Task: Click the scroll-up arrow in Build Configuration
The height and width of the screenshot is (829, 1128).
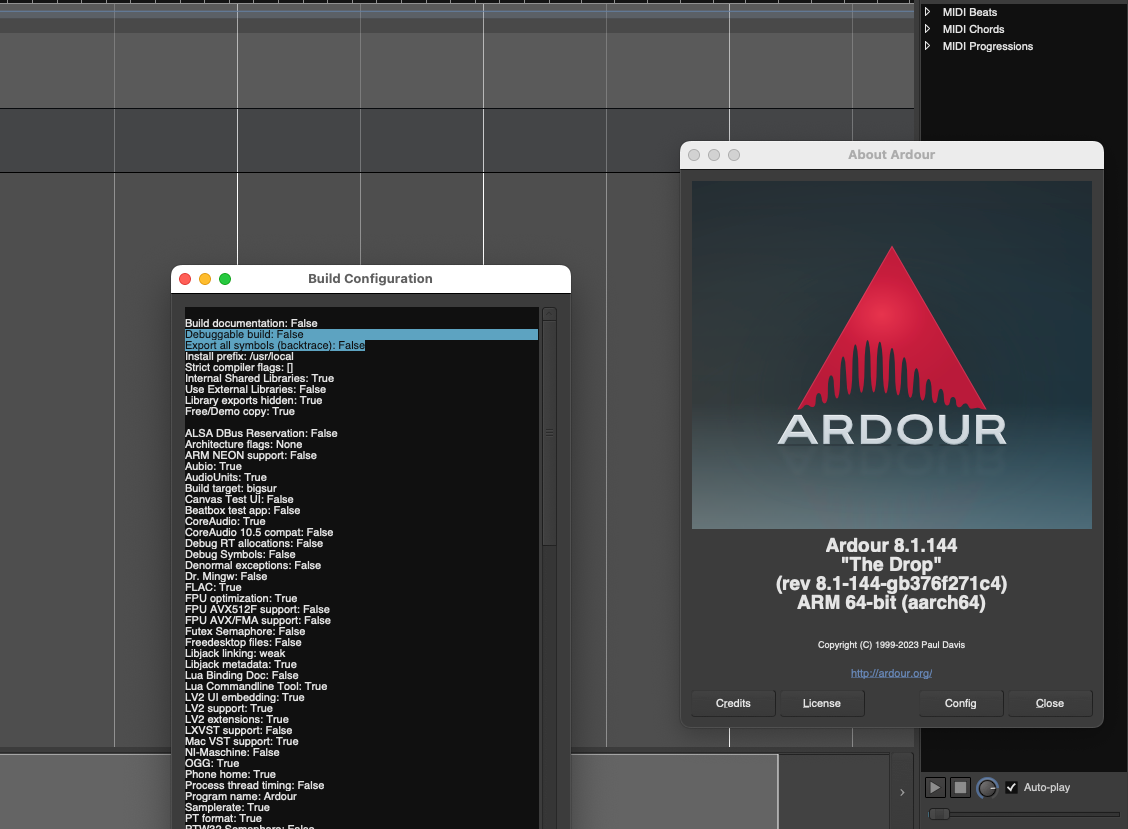Action: point(549,314)
